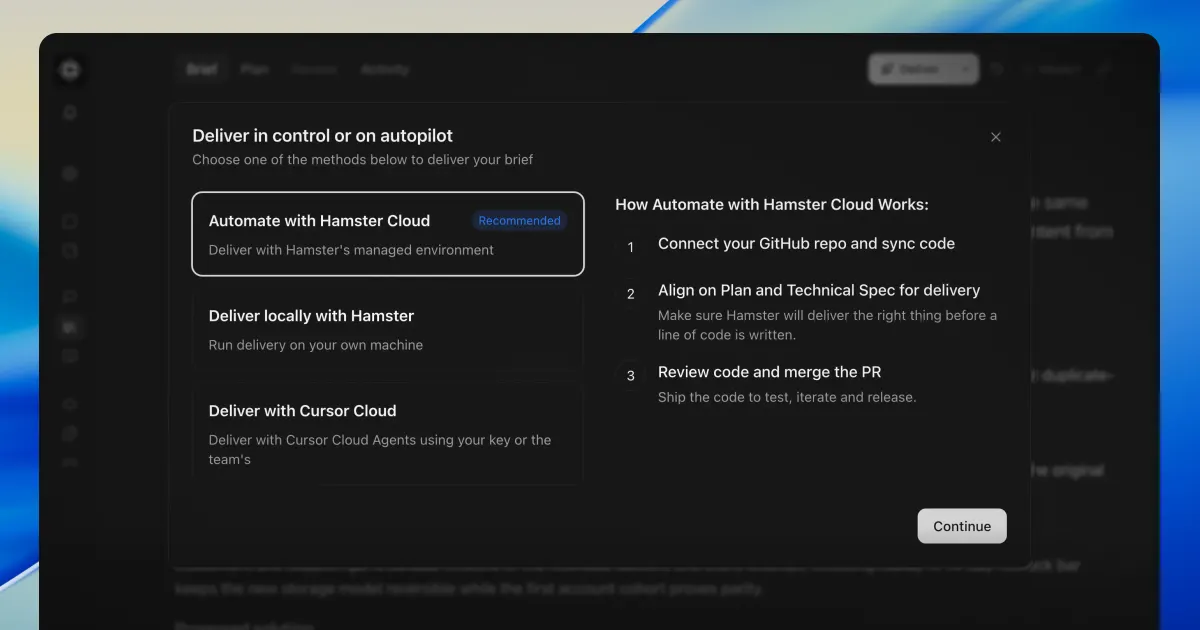Click 'Run delivery on your own machine' description
The height and width of the screenshot is (630, 1200).
pos(316,345)
